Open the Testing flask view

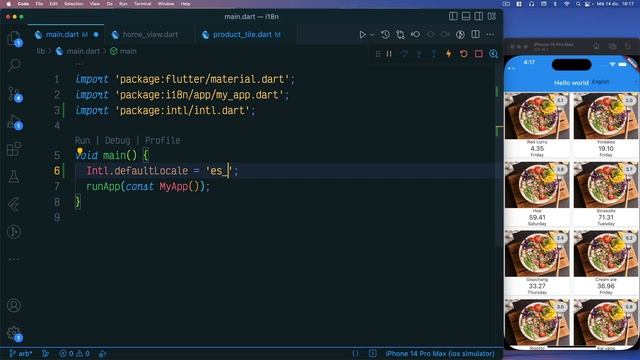point(14,177)
